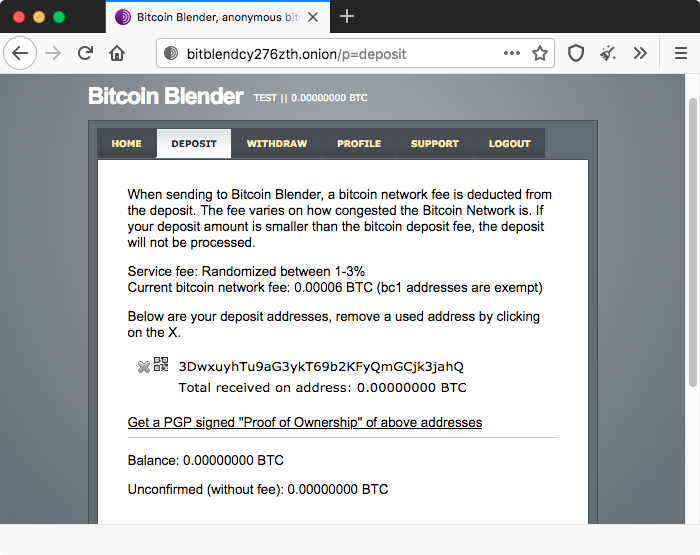Click the New Identity broom icon

pos(608,54)
